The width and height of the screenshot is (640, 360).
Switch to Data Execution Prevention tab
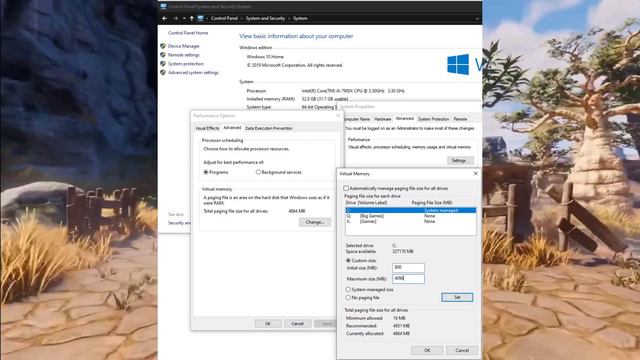coord(269,128)
